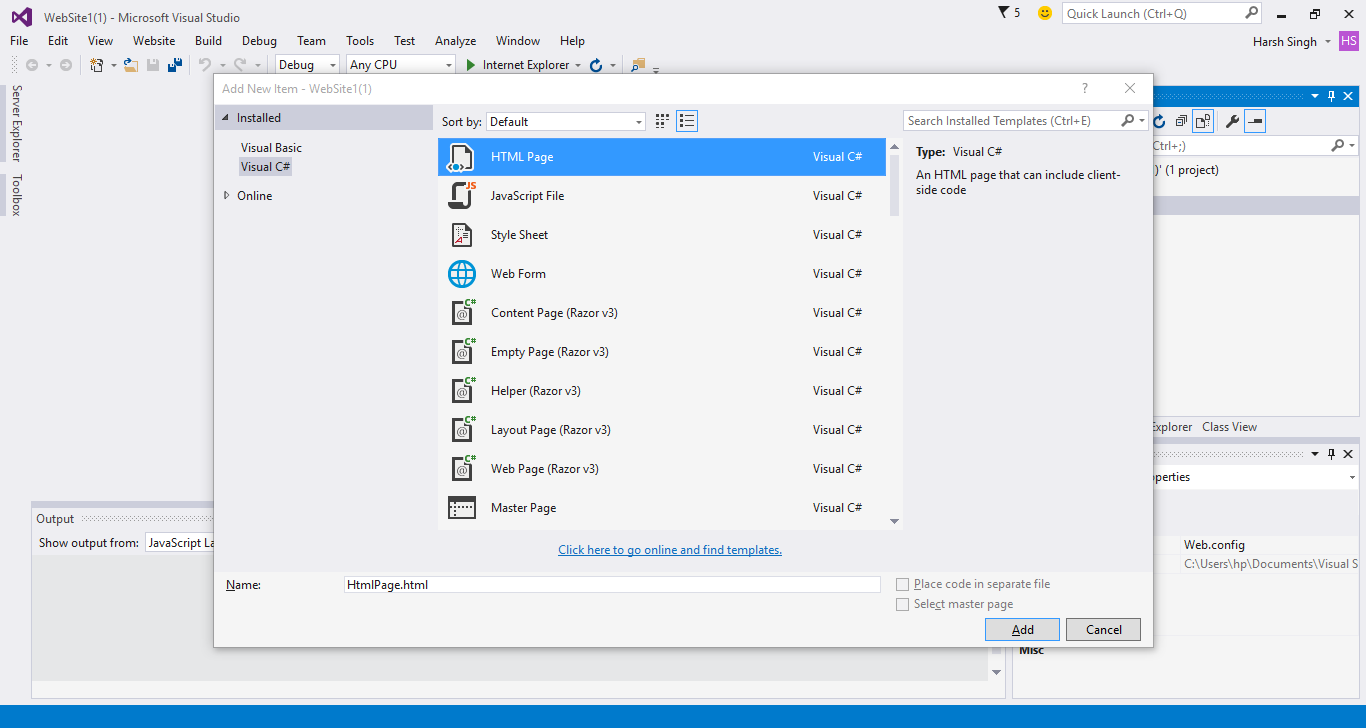Open the Website menu
1366x728 pixels.
pos(154,41)
